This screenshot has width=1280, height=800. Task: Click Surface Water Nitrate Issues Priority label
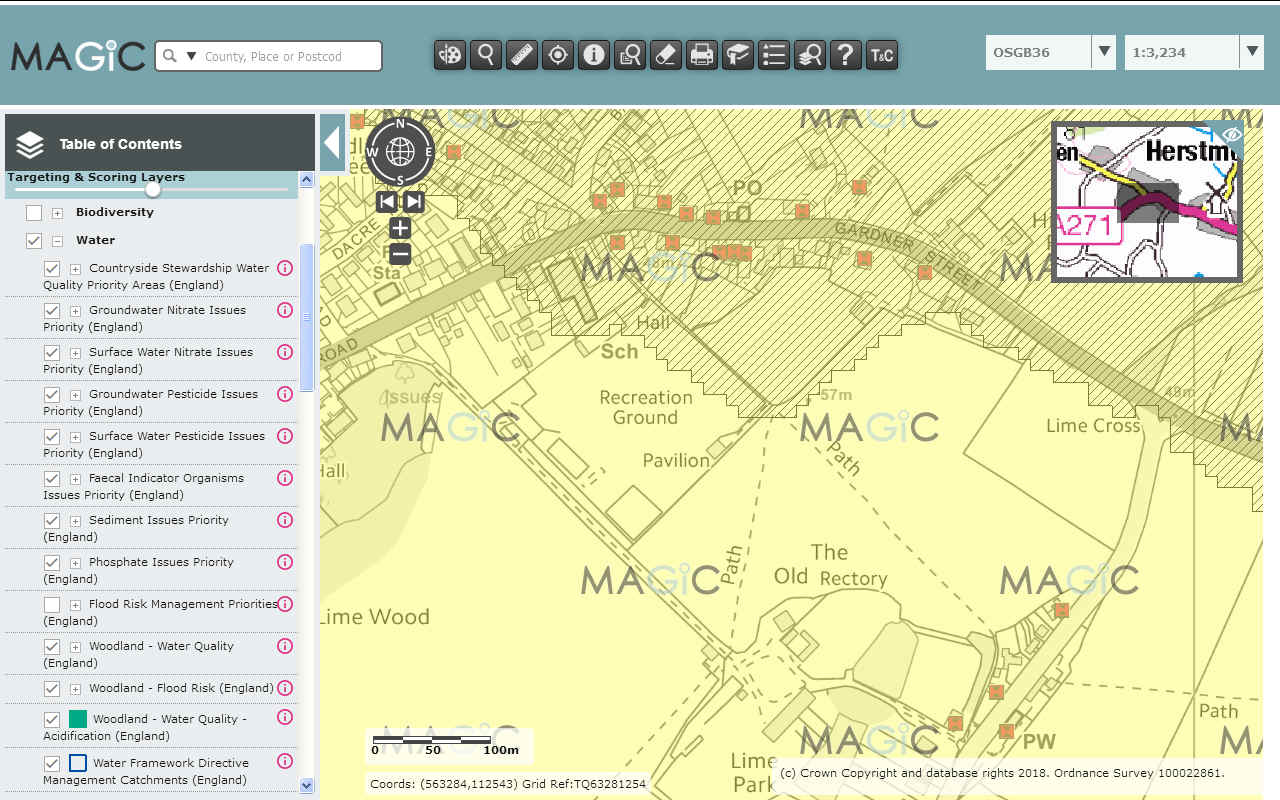click(148, 360)
